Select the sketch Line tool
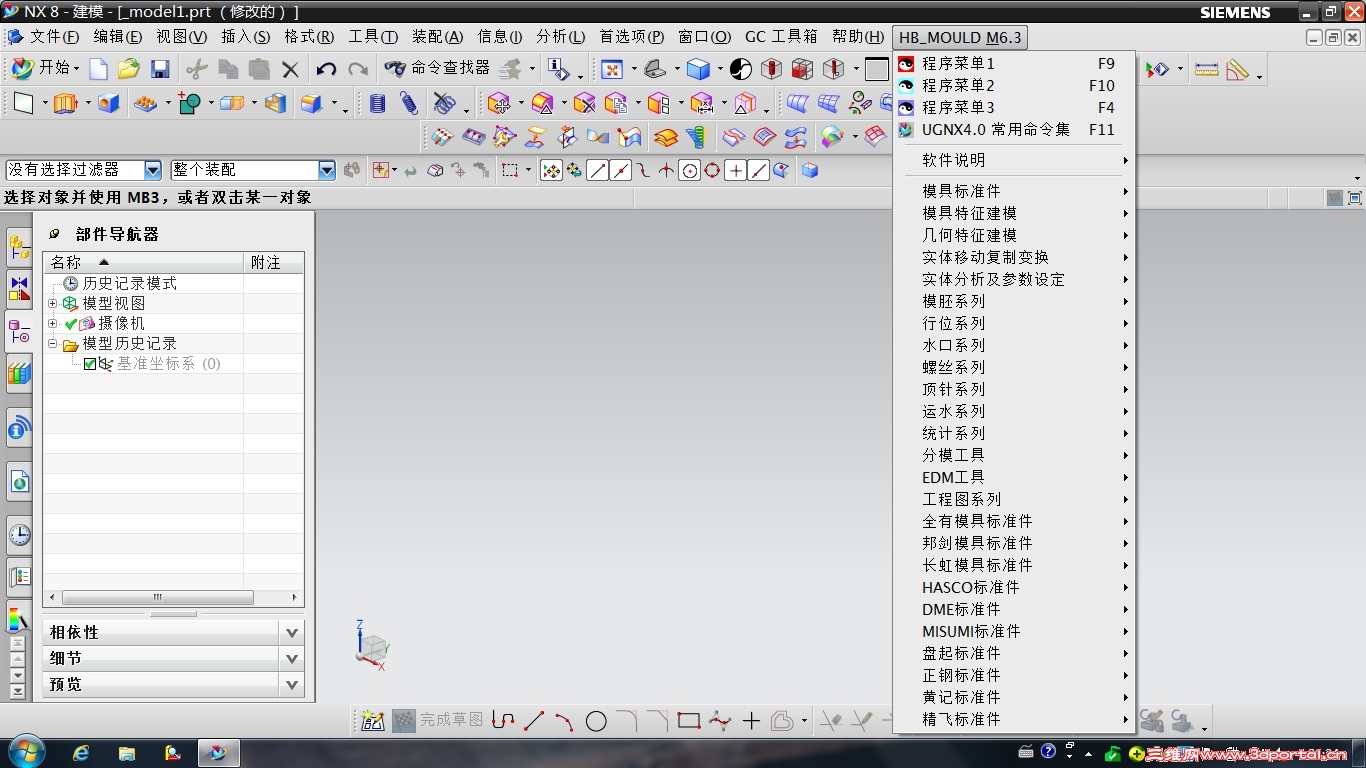Screen dimensions: 1366x768 (534, 720)
